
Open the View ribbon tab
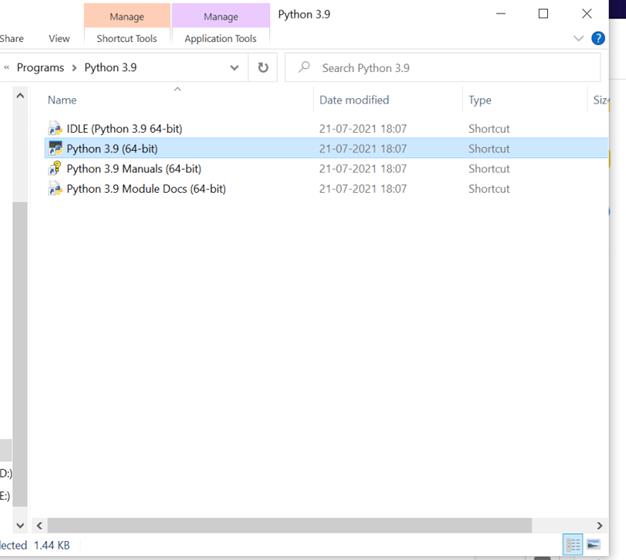59,39
